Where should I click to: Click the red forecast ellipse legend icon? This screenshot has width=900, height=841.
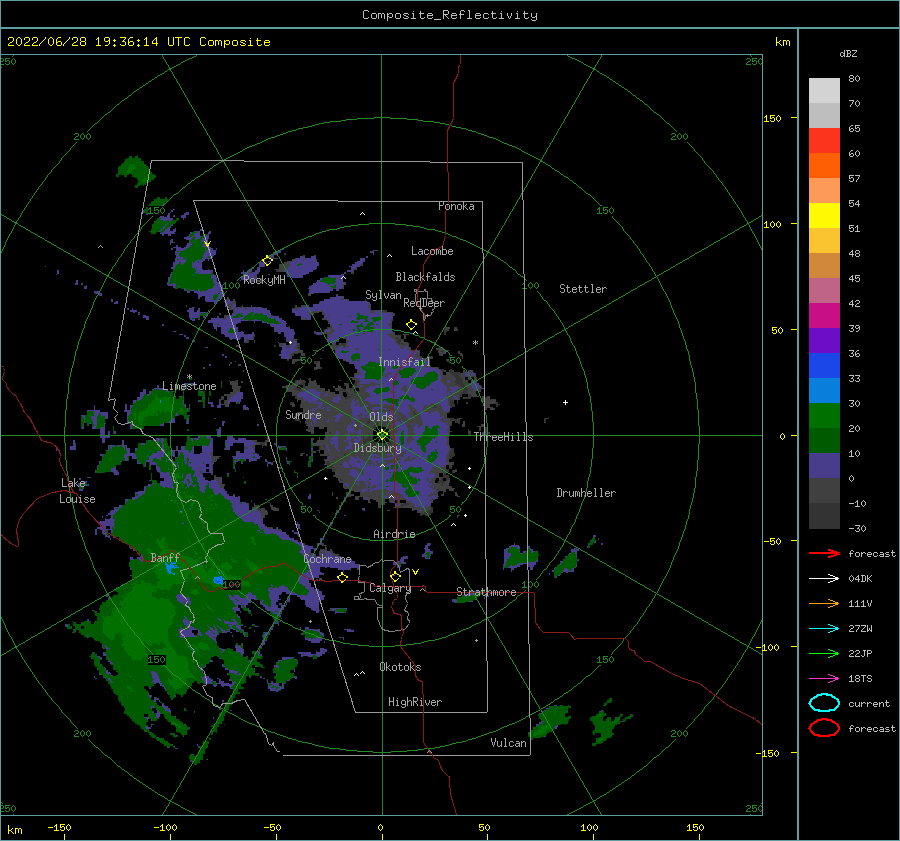point(824,728)
